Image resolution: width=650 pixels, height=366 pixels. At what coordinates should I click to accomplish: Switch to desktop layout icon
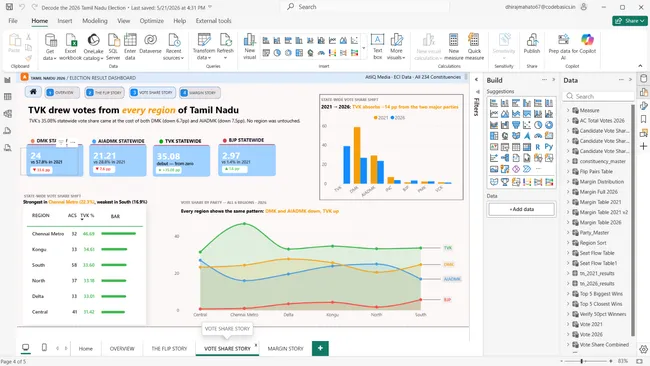pyautogui.click(x=25, y=347)
